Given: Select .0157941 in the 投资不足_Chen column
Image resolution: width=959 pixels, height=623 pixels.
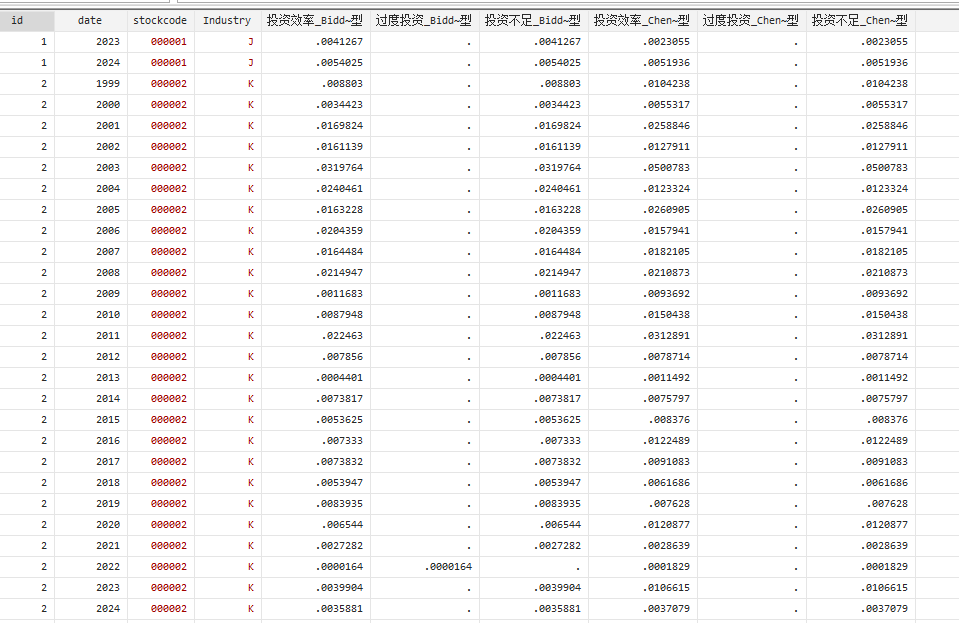Looking at the screenshot, I should pos(860,230).
